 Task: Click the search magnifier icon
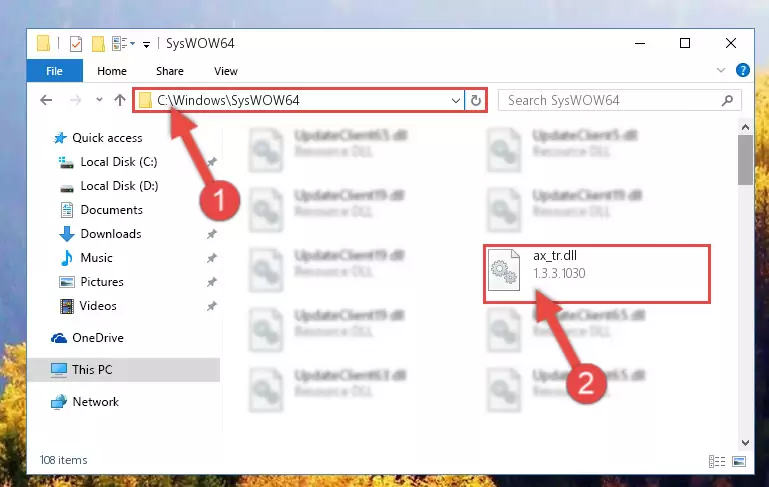pos(727,101)
